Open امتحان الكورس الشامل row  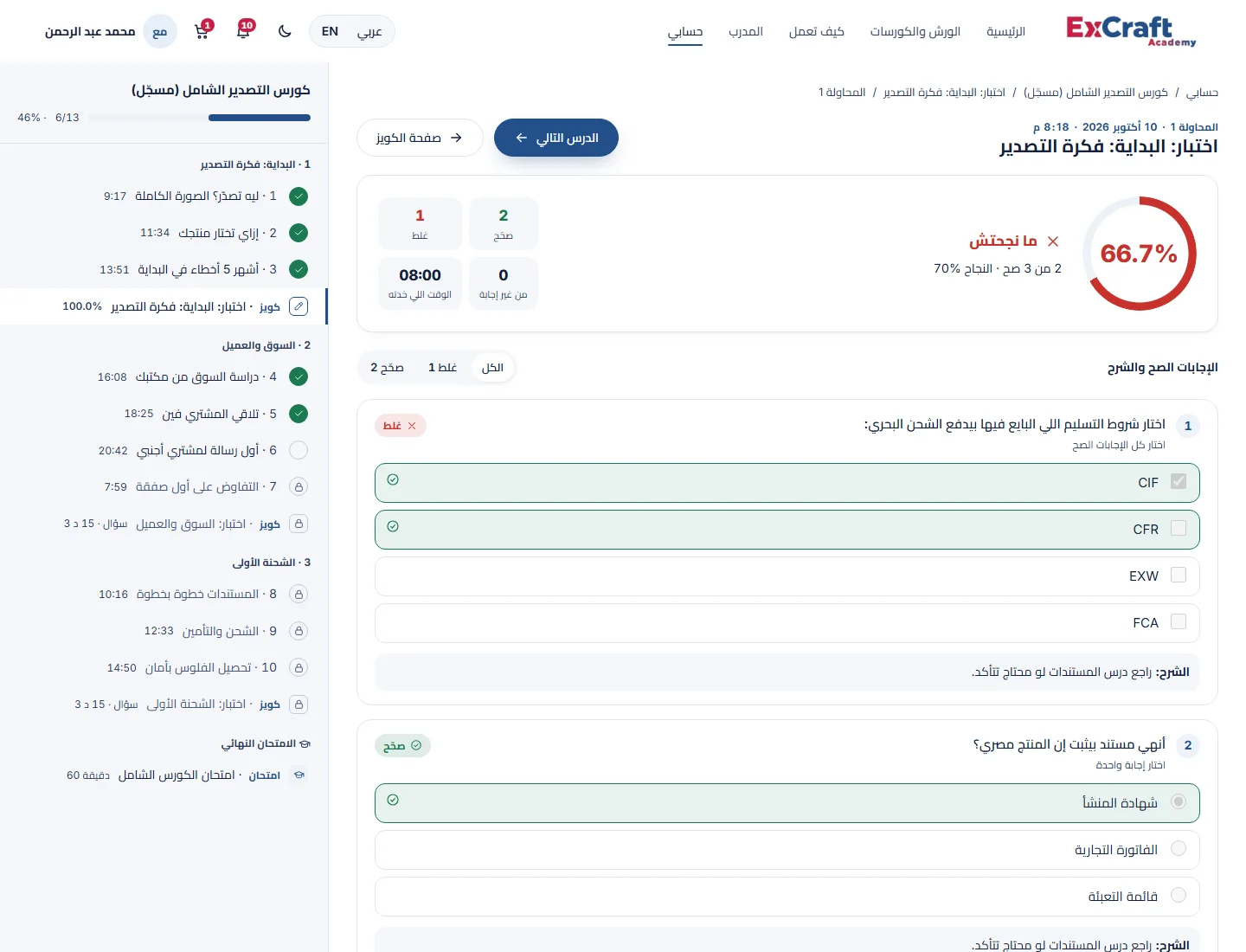pyautogui.click(x=164, y=775)
